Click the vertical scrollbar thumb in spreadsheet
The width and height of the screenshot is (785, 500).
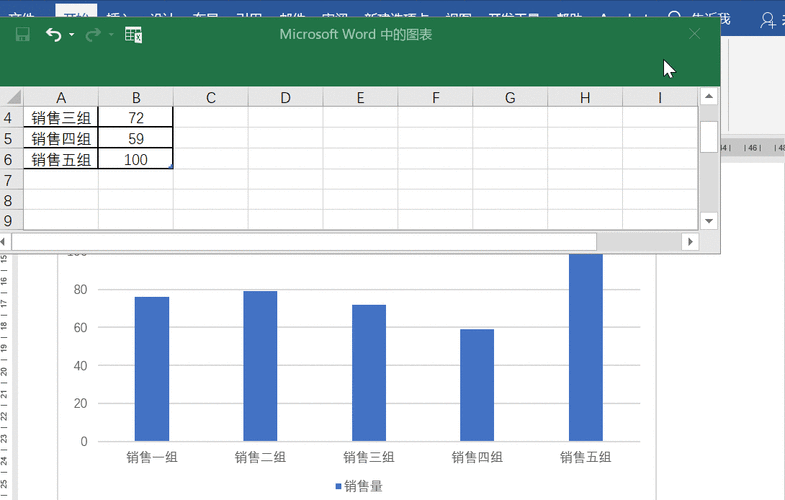pos(709,137)
